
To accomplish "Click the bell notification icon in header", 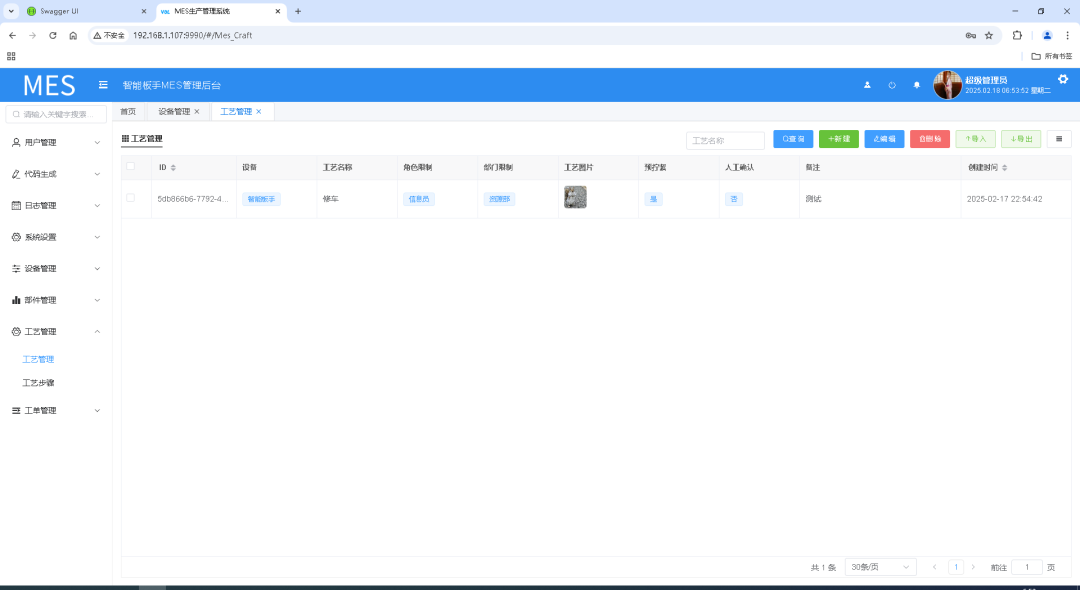I will [x=917, y=85].
